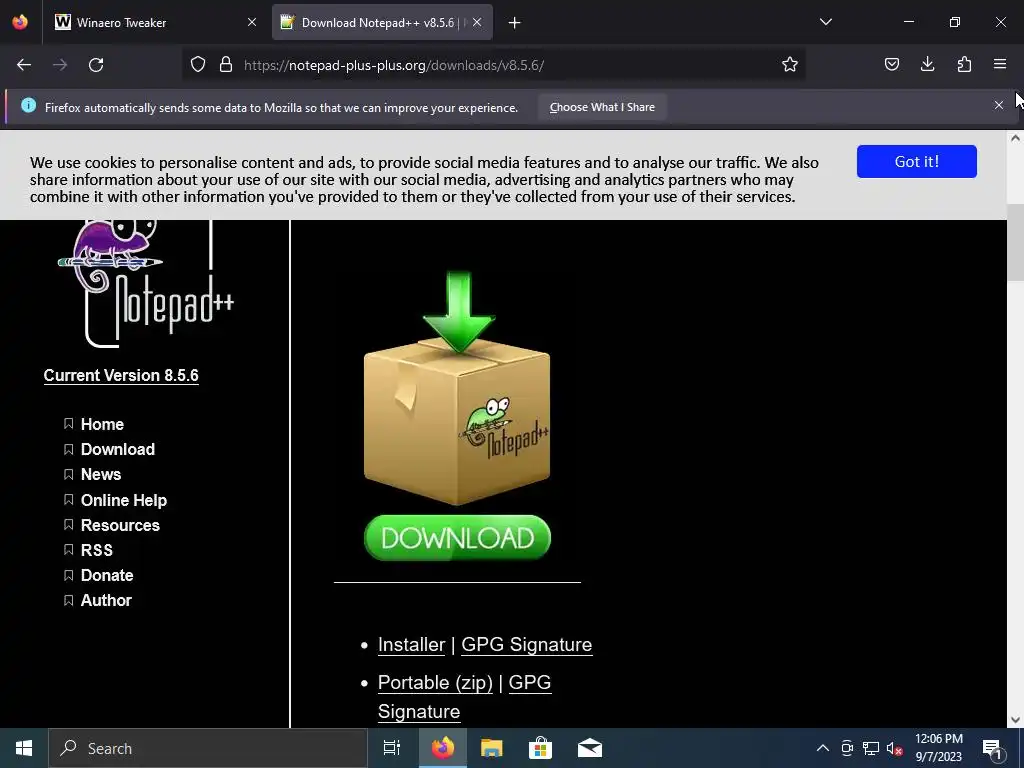Click the Meet Now tray icon

(847, 748)
